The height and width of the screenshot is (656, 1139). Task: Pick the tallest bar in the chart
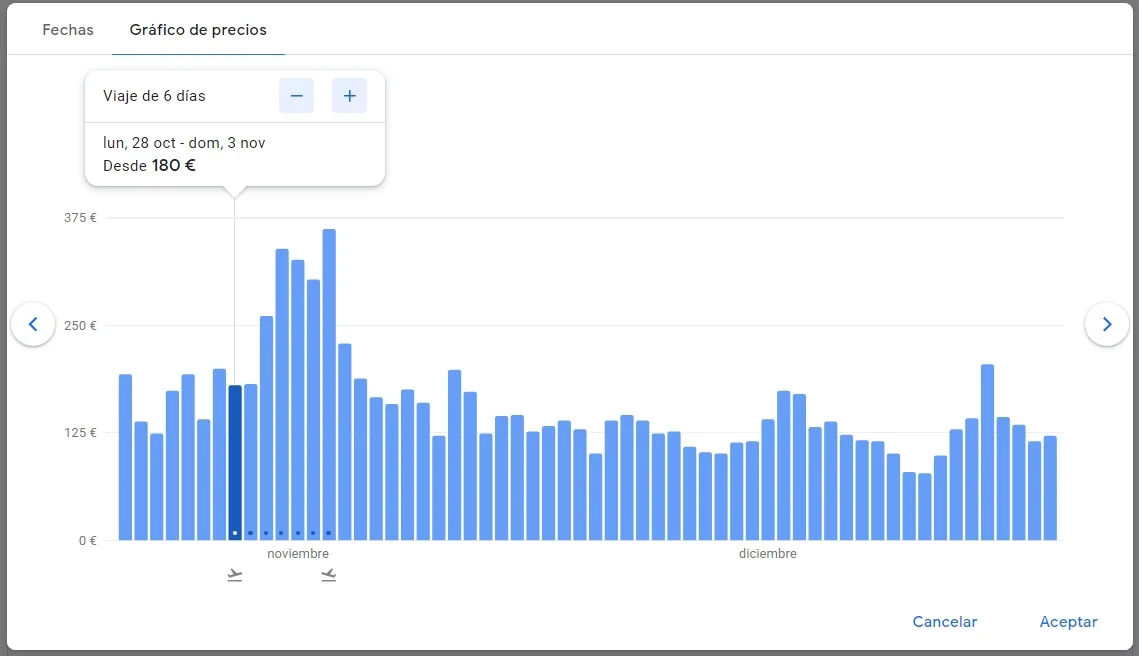(329, 385)
